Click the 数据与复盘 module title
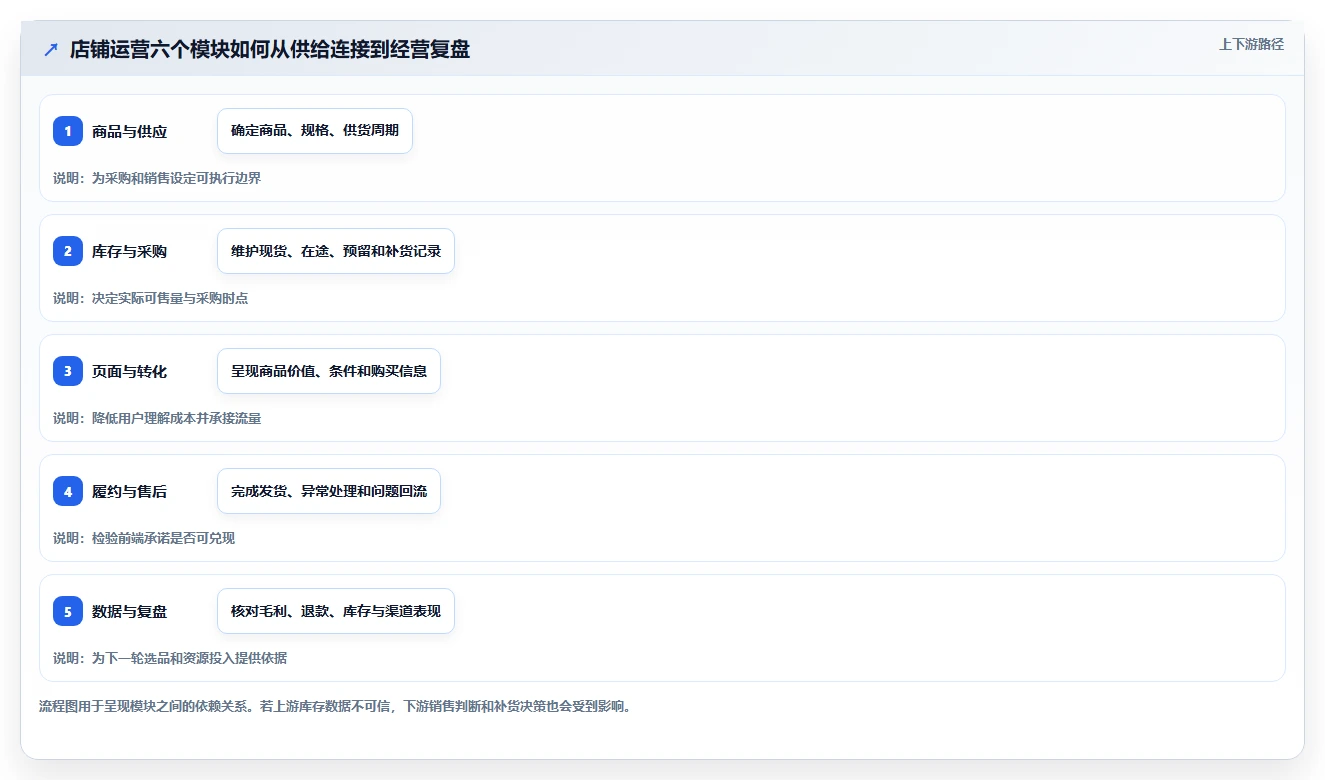Screen dimensions: 1325x780 [129, 611]
